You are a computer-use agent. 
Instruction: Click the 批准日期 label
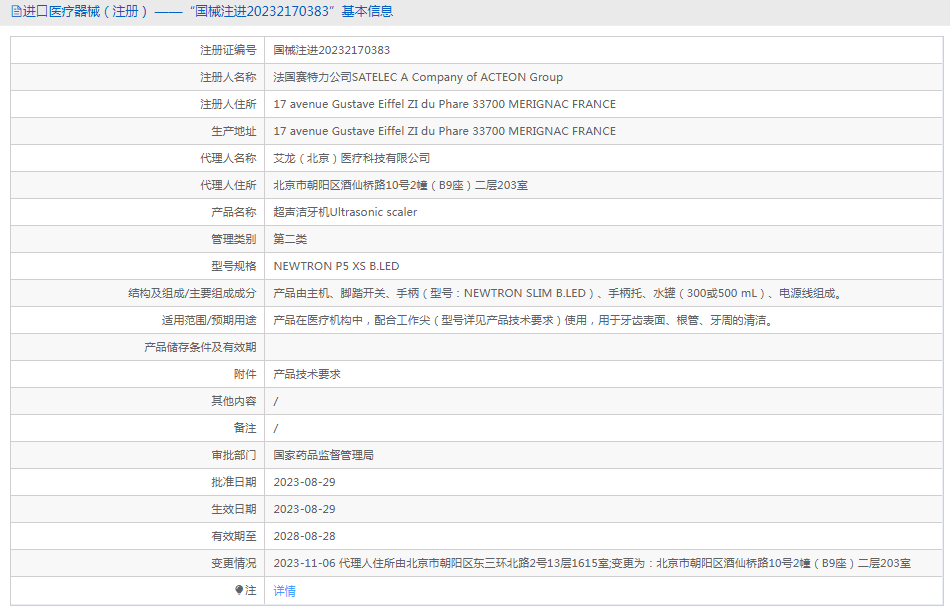pos(234,482)
